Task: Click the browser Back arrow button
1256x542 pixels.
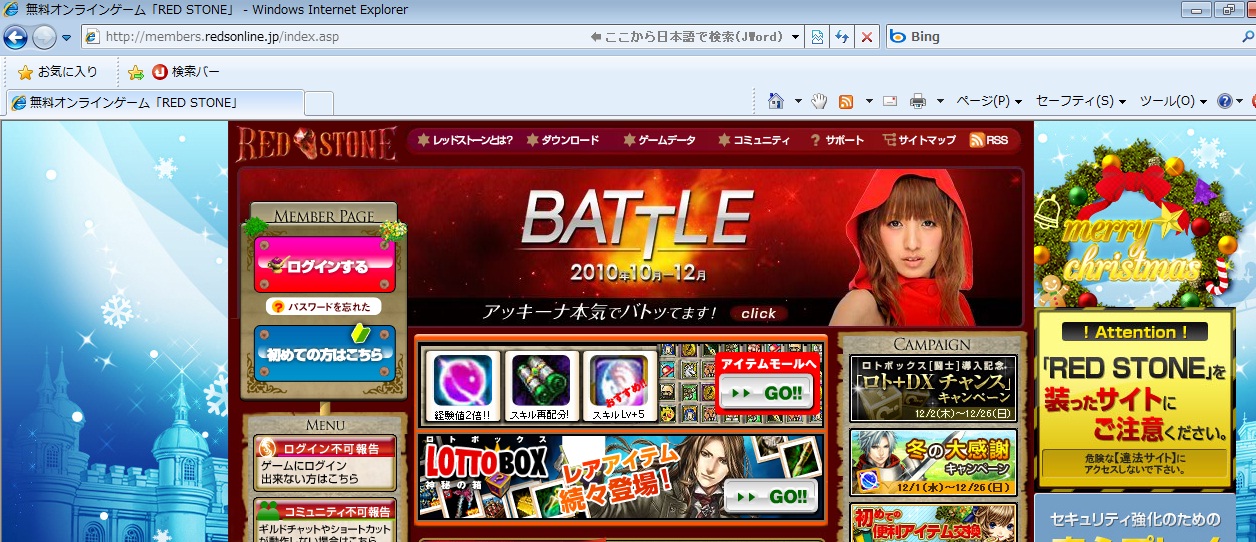Action: [x=16, y=37]
